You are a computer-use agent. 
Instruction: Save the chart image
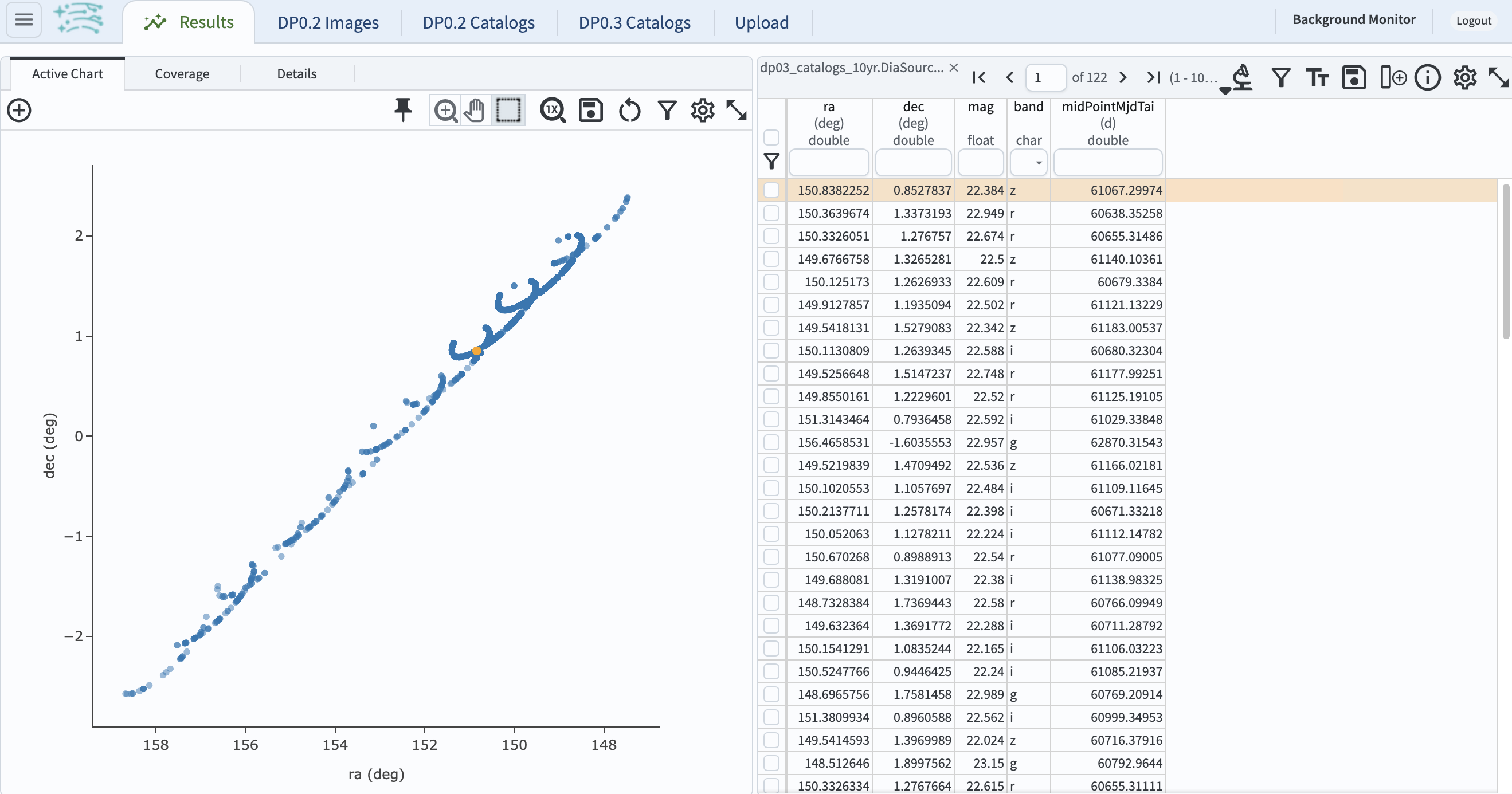[x=590, y=111]
